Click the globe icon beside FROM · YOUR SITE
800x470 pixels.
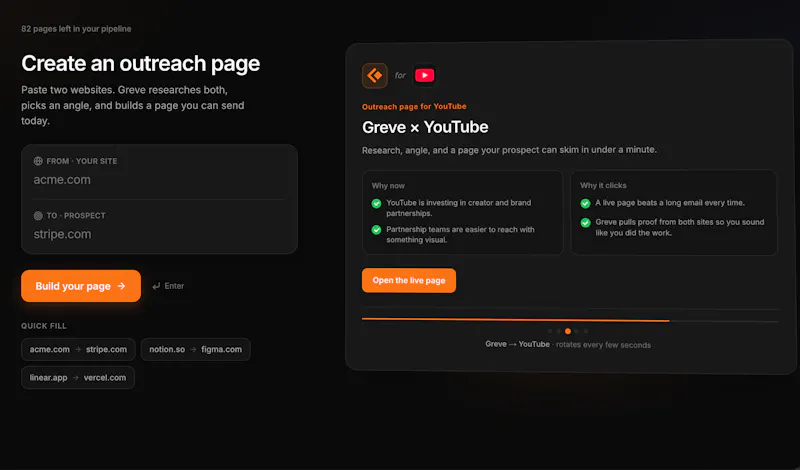pos(38,161)
